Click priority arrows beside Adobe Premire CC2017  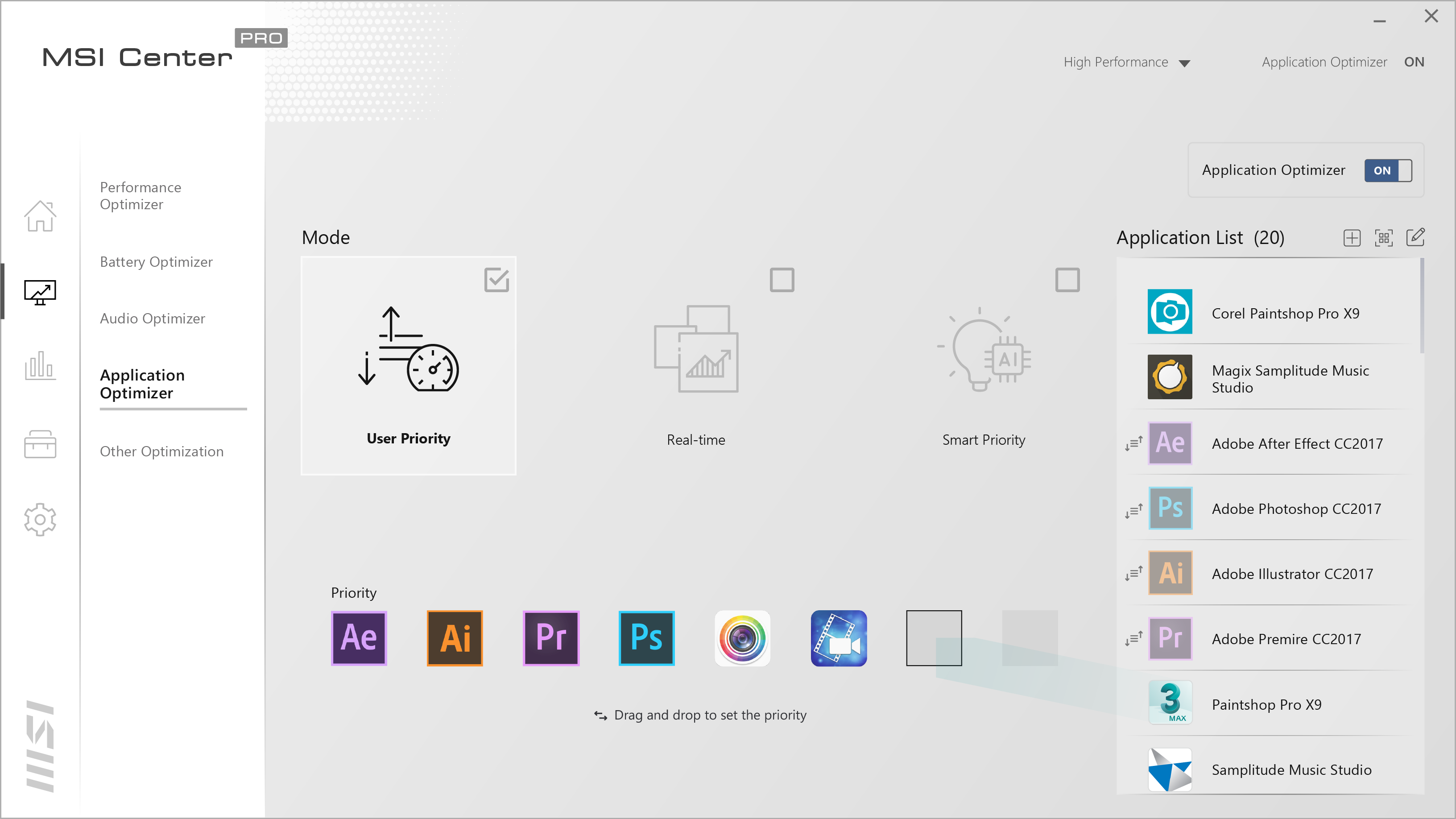point(1133,639)
